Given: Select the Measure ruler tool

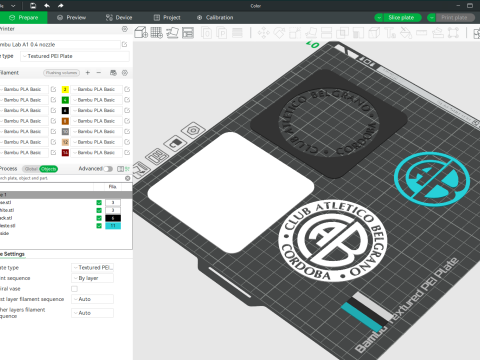Looking at the screenshot, I should [421, 33].
